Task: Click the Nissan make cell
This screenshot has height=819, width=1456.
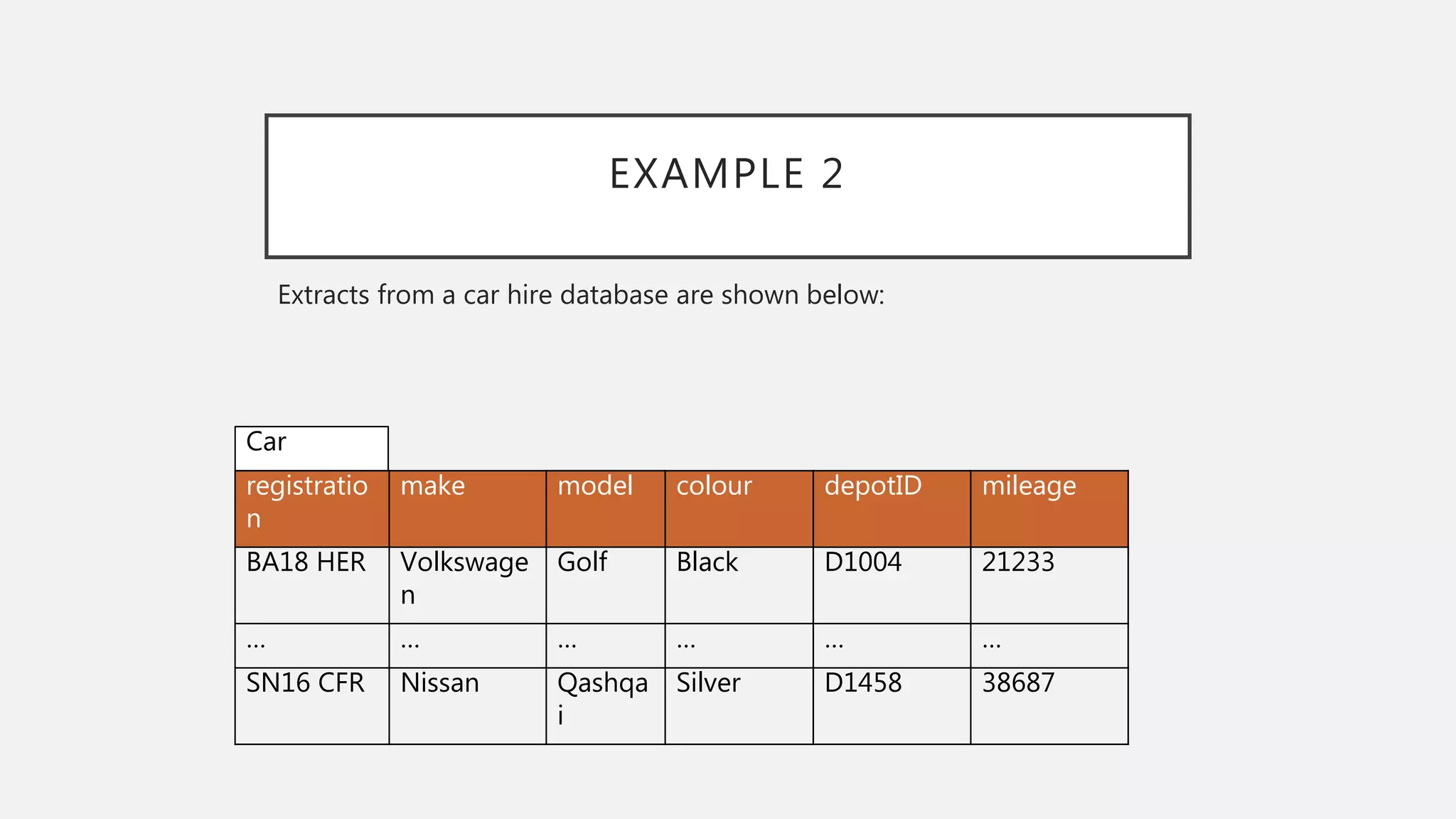Action: pyautogui.click(x=468, y=706)
